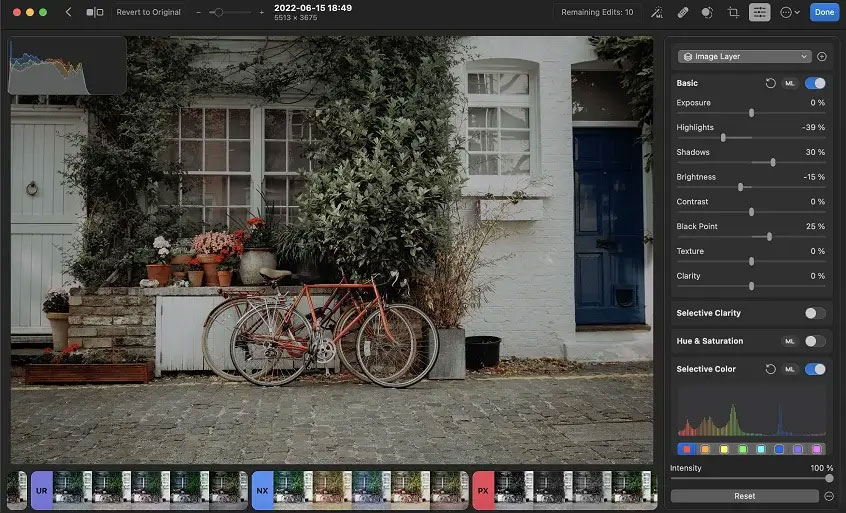This screenshot has height=513, width=846.
Task: Select the Crop tool
Action: [x=733, y=12]
